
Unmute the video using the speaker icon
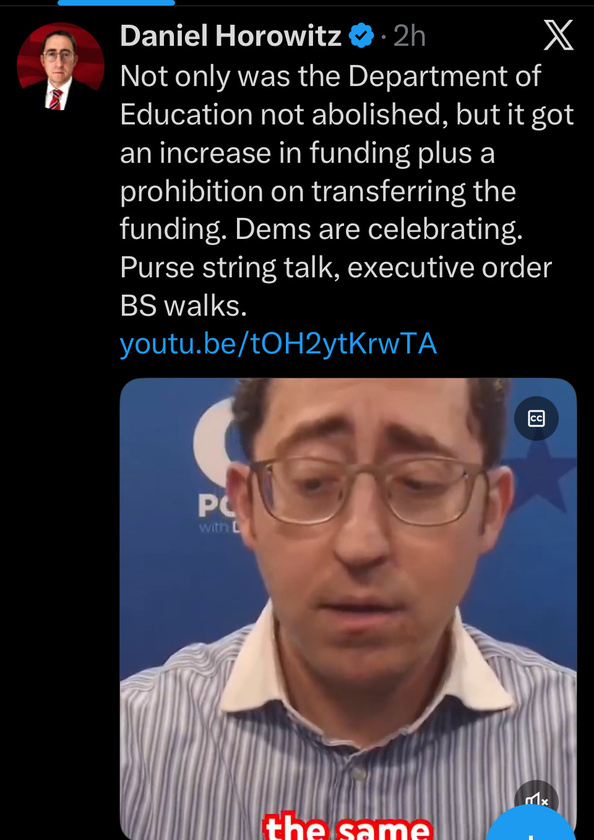[x=536, y=801]
